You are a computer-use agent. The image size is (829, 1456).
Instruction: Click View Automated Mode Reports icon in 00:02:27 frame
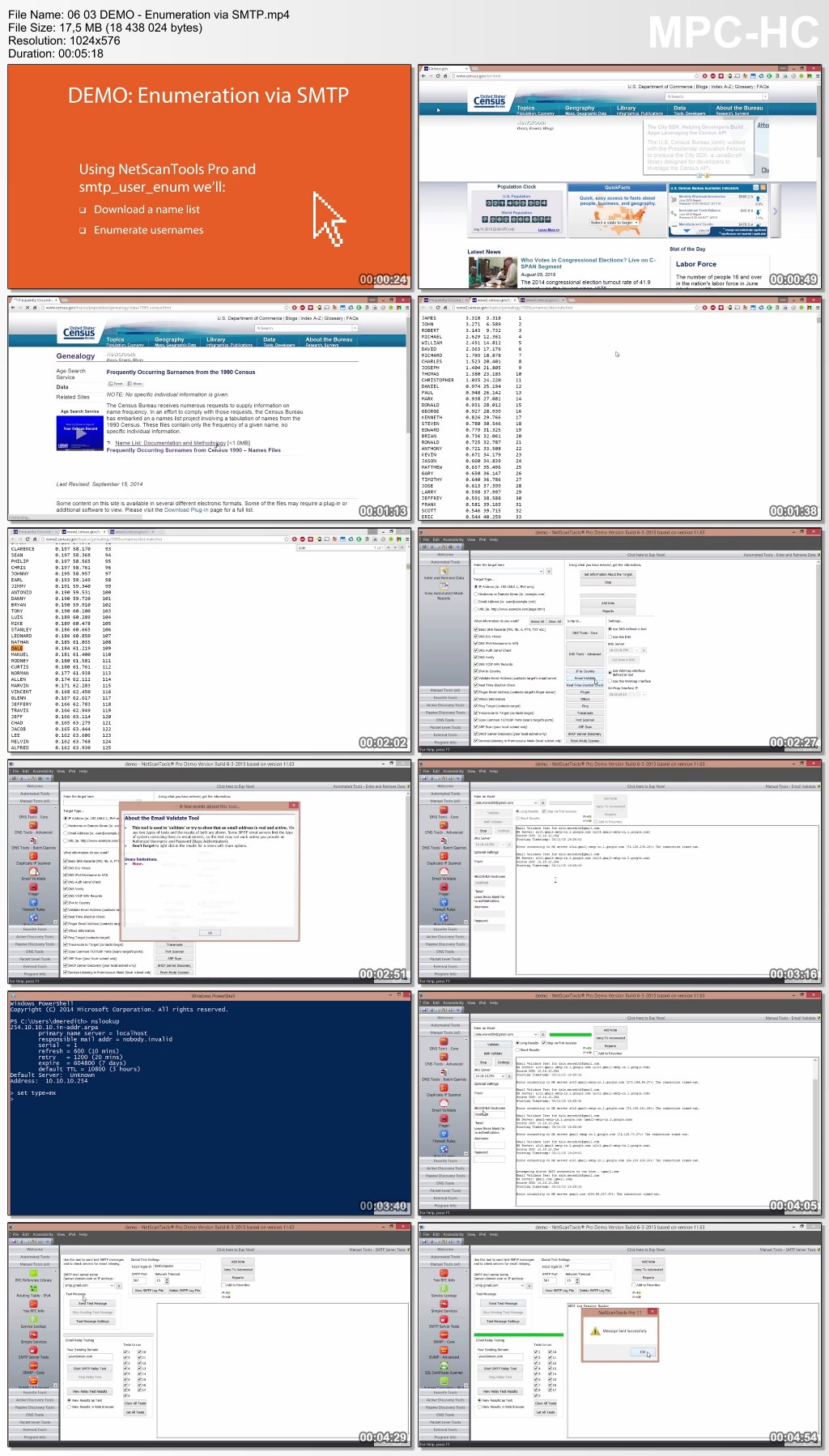click(444, 587)
